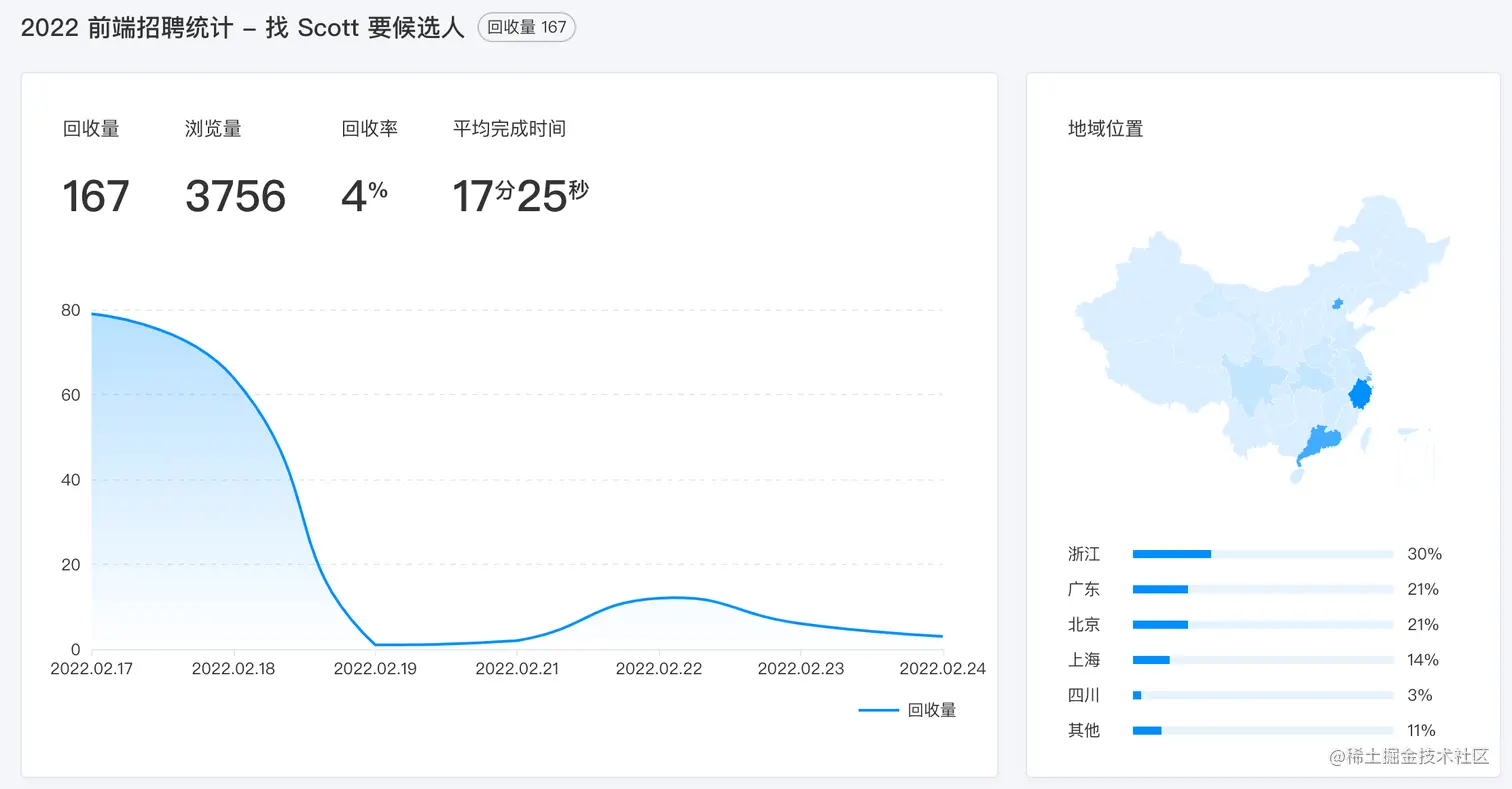Click the 平均完成时间 label
Viewport: 1512px width, 789px height.
pos(510,128)
